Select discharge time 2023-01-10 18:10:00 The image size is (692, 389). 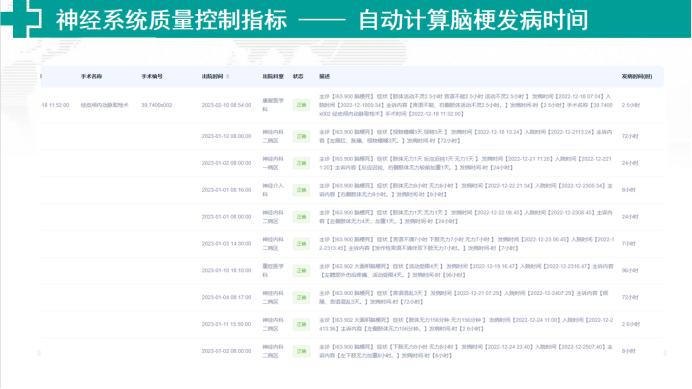point(226,270)
